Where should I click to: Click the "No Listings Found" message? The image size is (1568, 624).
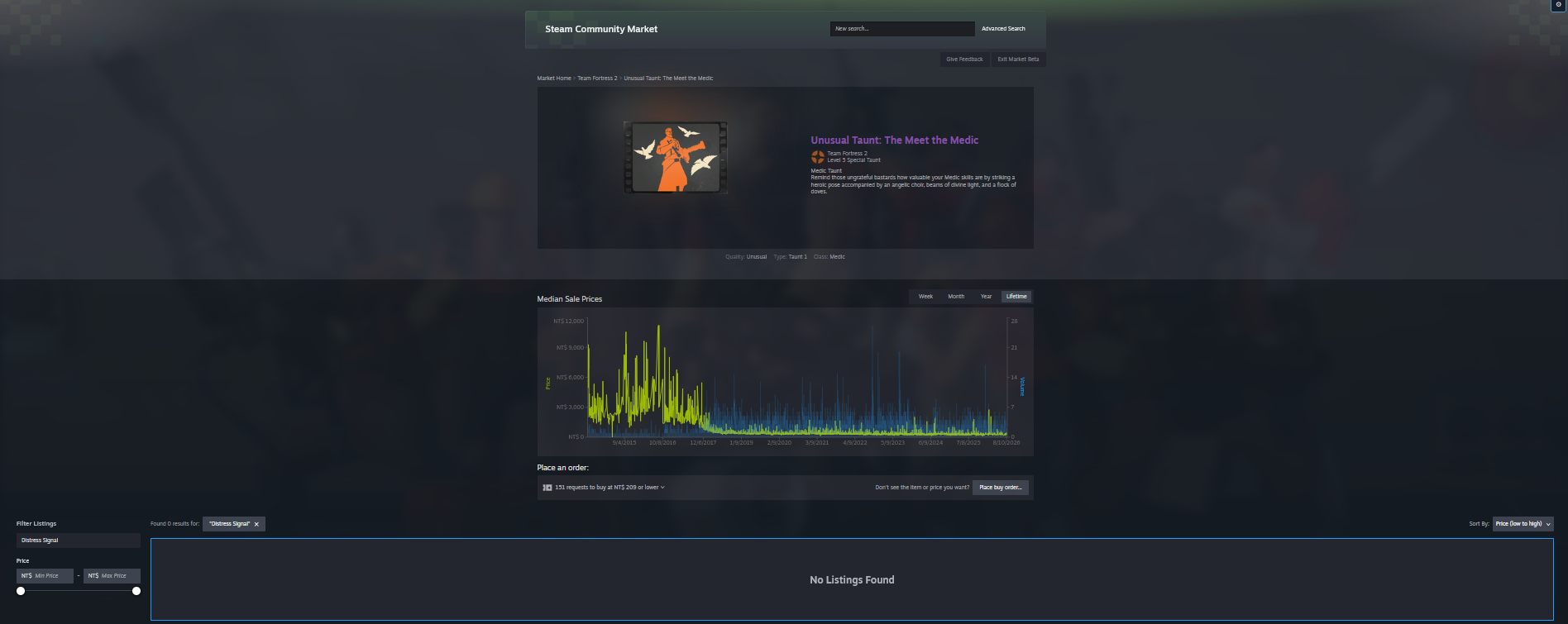tap(852, 580)
